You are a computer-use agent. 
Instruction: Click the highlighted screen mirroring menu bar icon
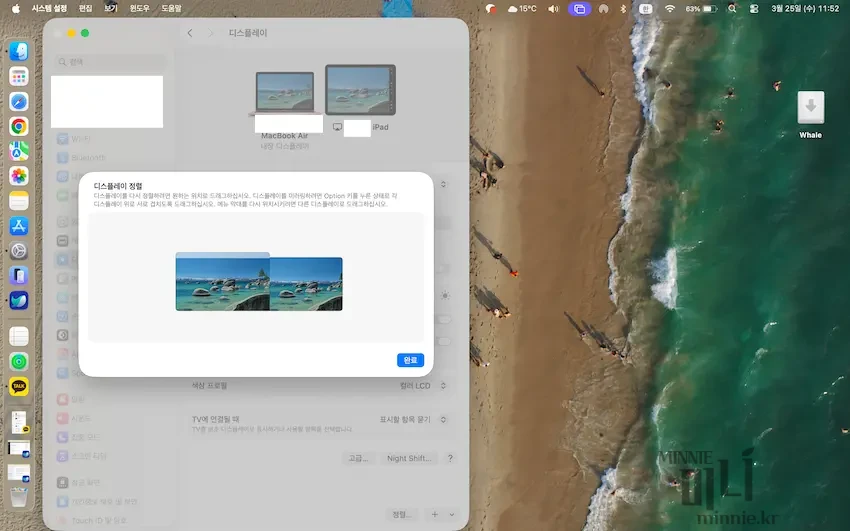tap(579, 9)
